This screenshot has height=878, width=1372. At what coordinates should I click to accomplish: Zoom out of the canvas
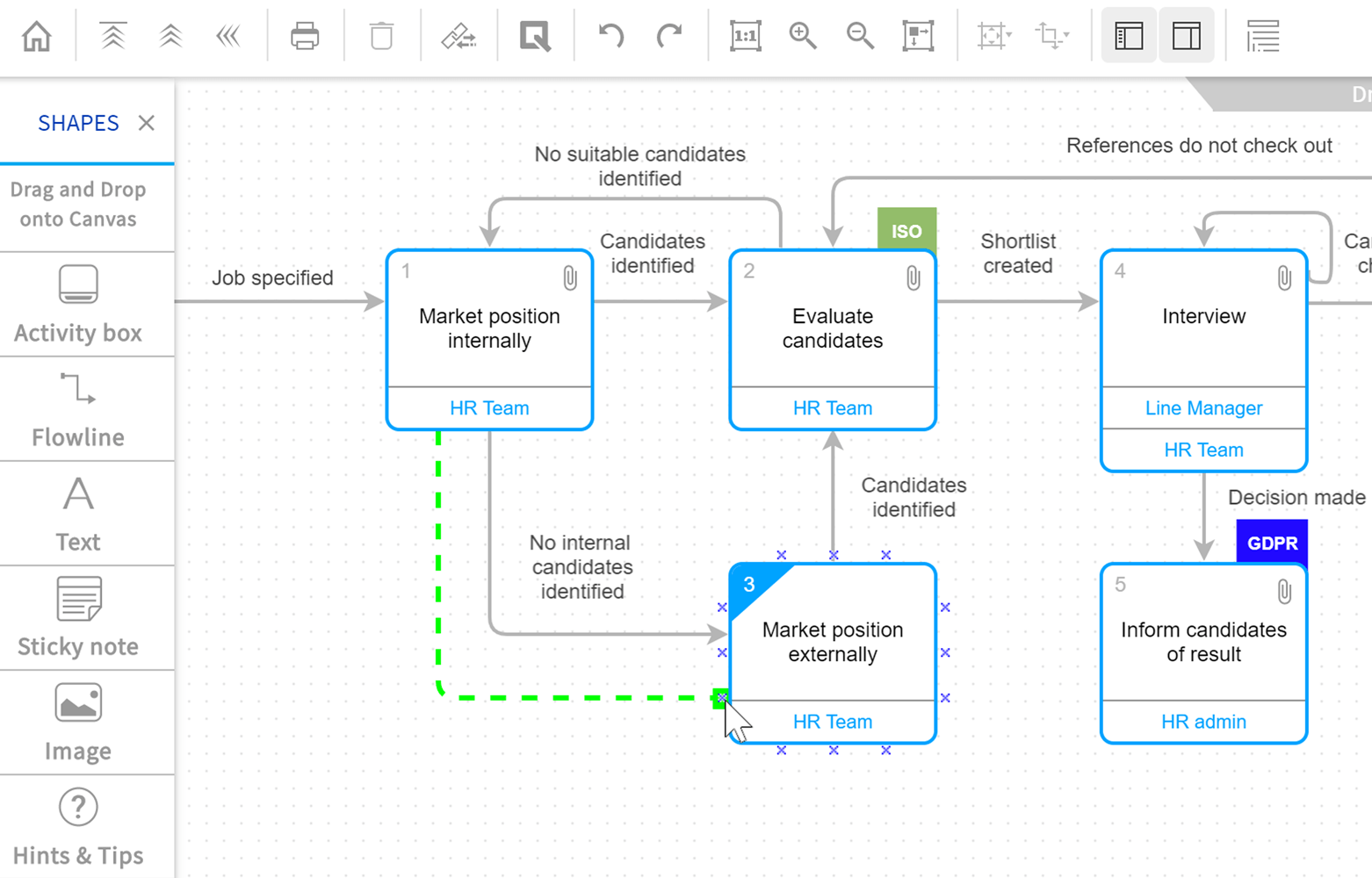860,37
